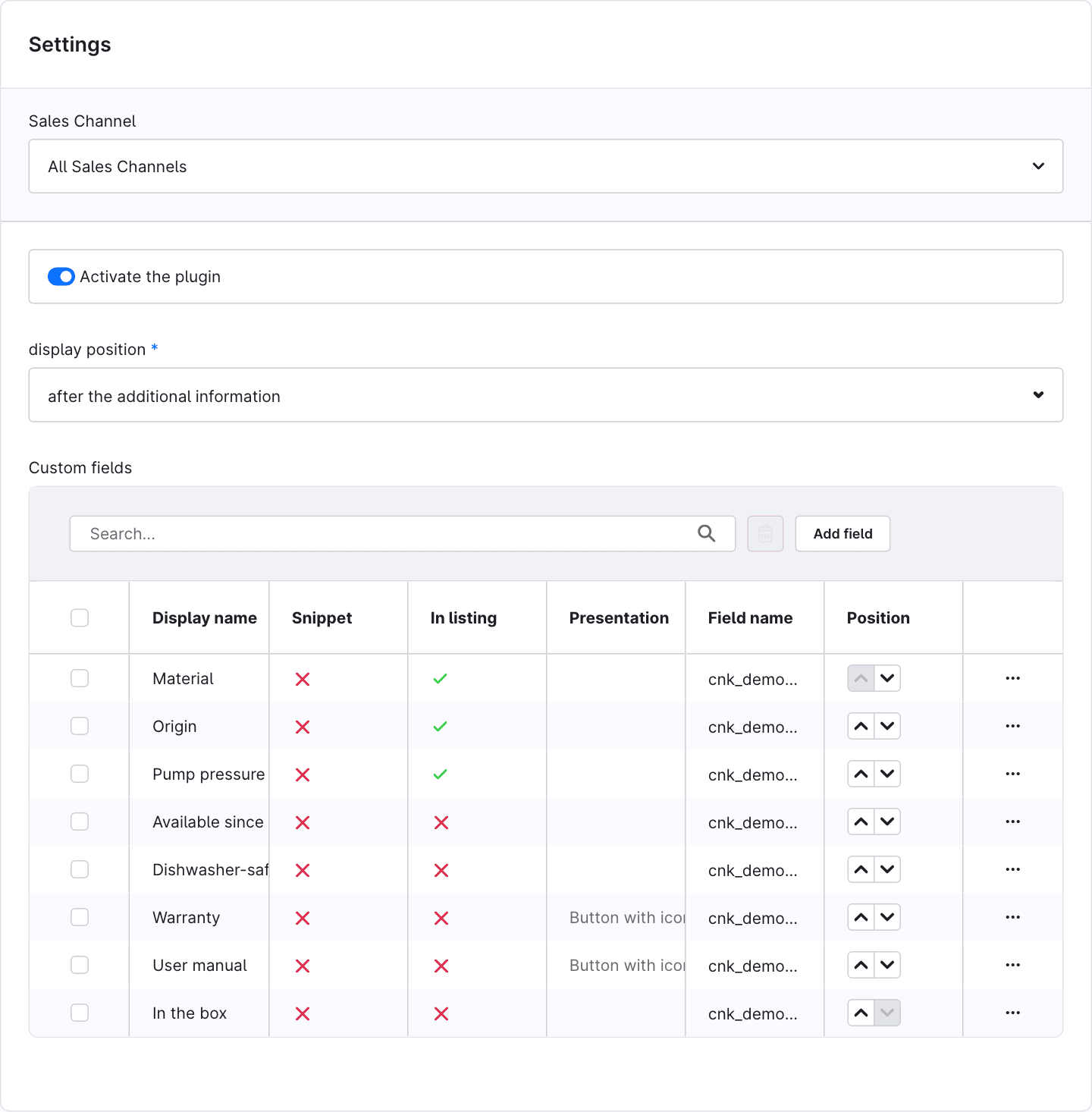This screenshot has width=1092, height=1112.
Task: Toggle the Activate the plugin switch
Action: pyautogui.click(x=61, y=277)
